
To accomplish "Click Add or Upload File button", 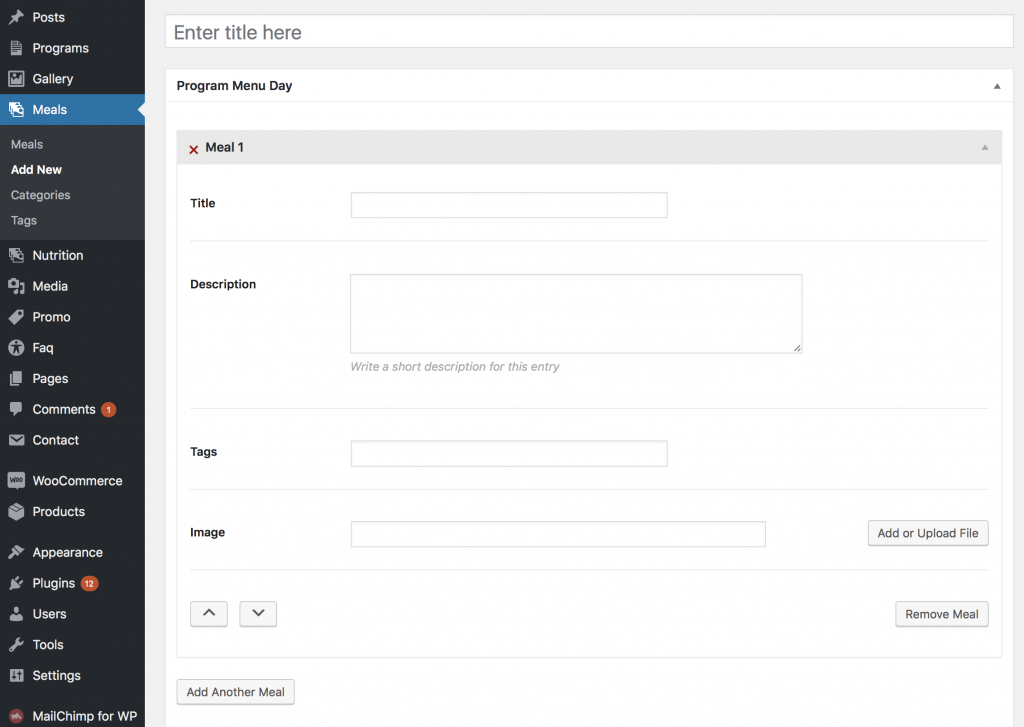I will (x=927, y=533).
